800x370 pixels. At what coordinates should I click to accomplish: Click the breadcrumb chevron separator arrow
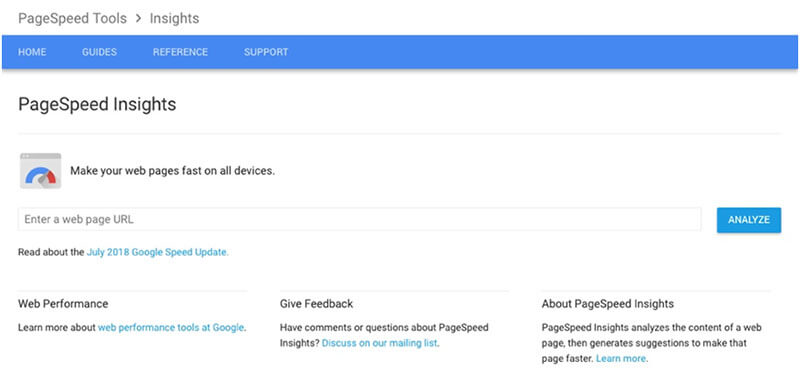[x=138, y=19]
